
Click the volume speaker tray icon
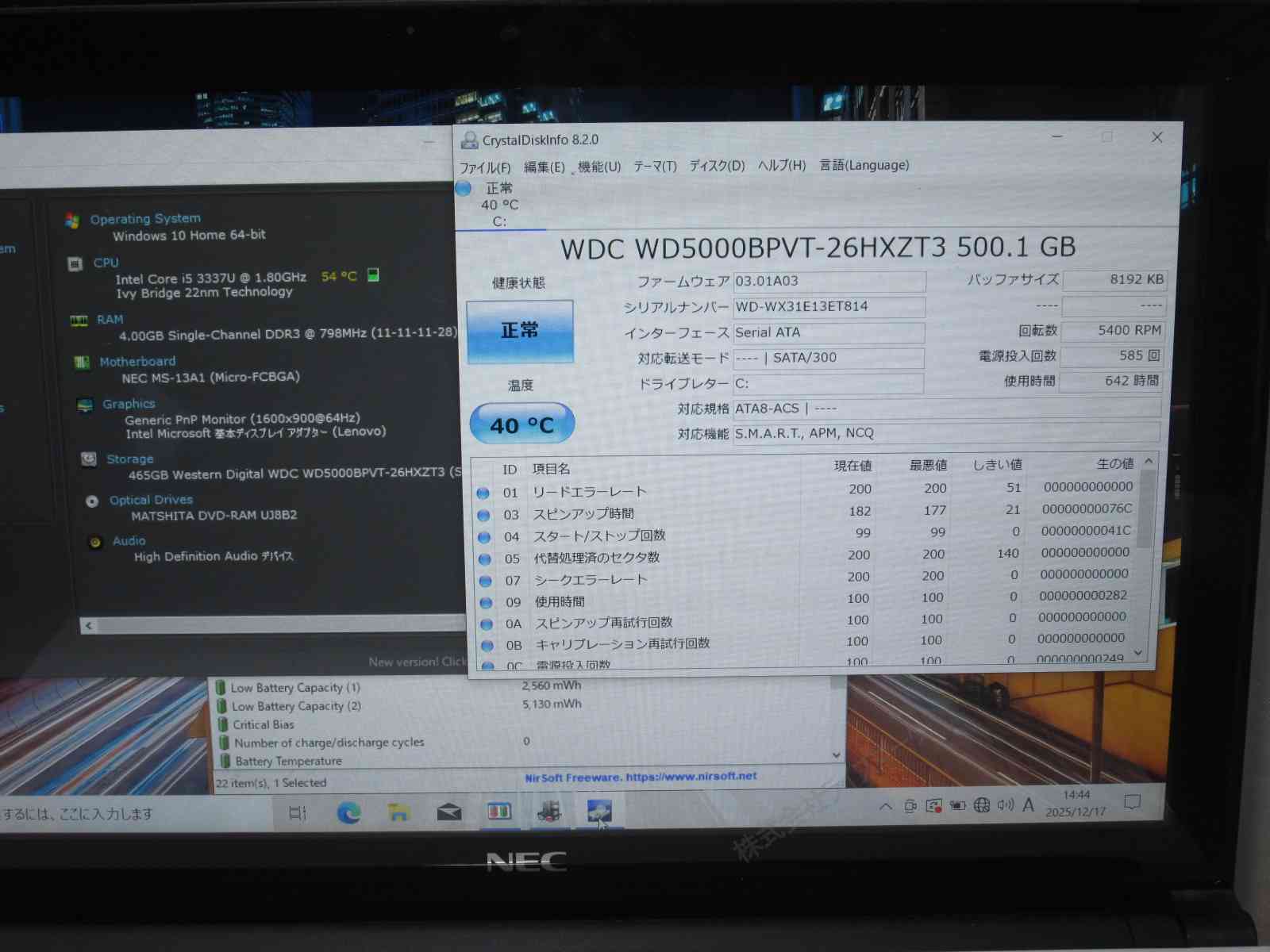coord(1005,805)
